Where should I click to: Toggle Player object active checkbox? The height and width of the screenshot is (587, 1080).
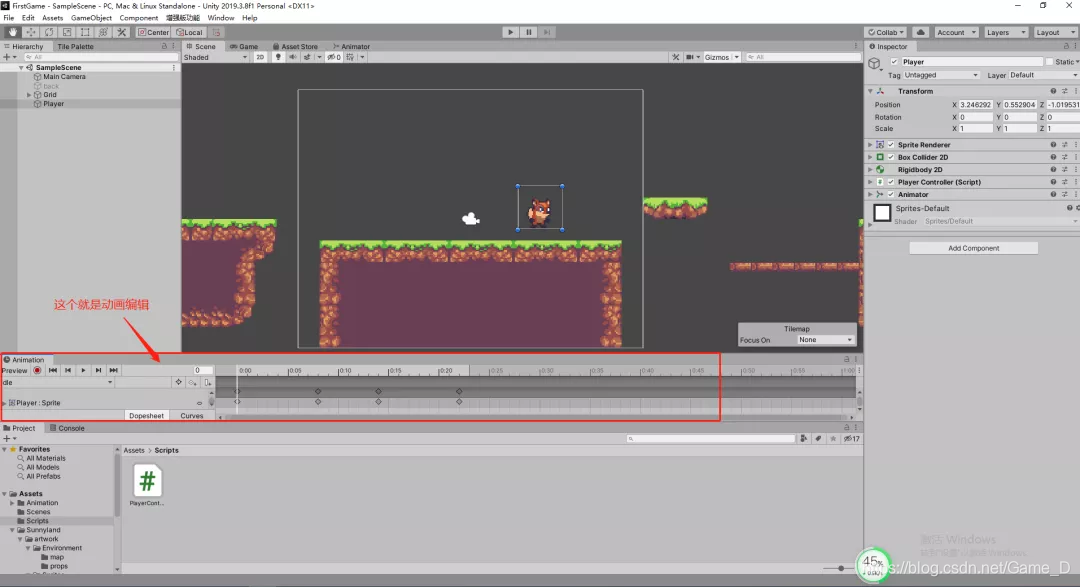point(894,62)
